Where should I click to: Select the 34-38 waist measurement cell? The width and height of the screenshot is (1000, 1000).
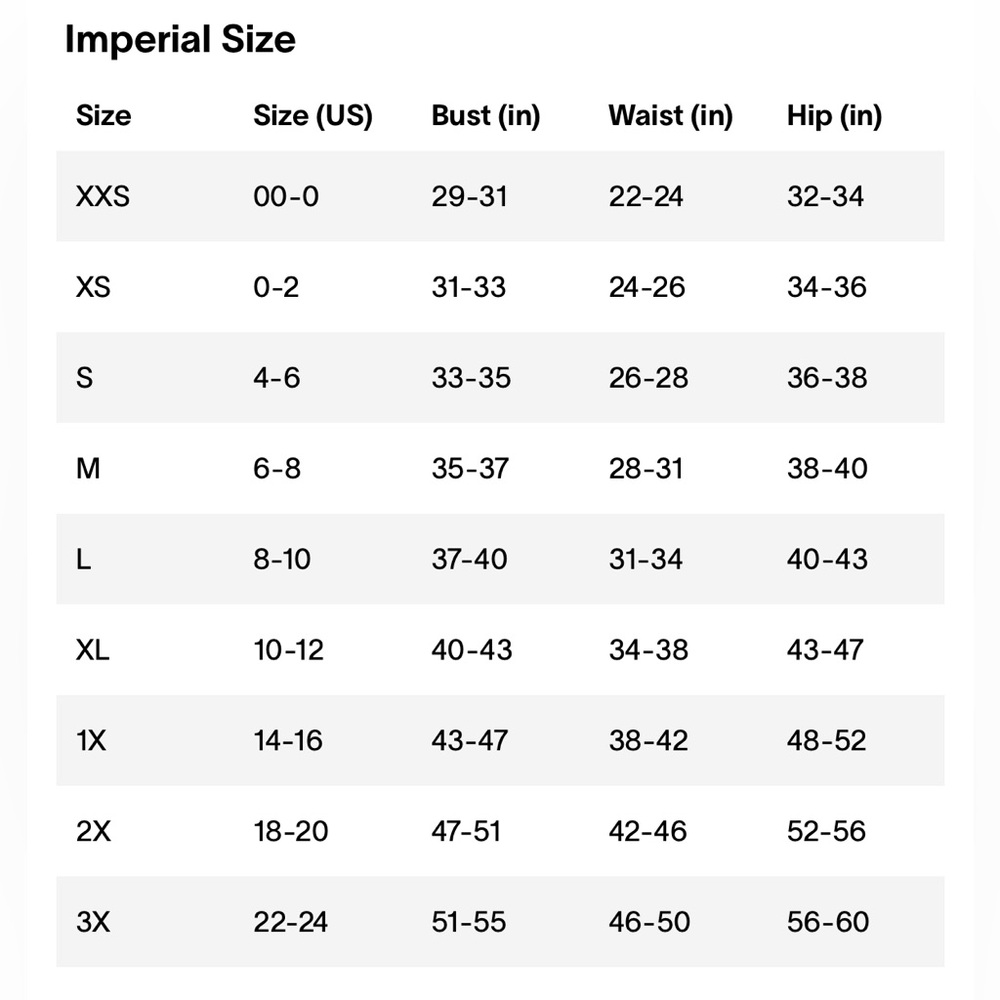tap(649, 650)
